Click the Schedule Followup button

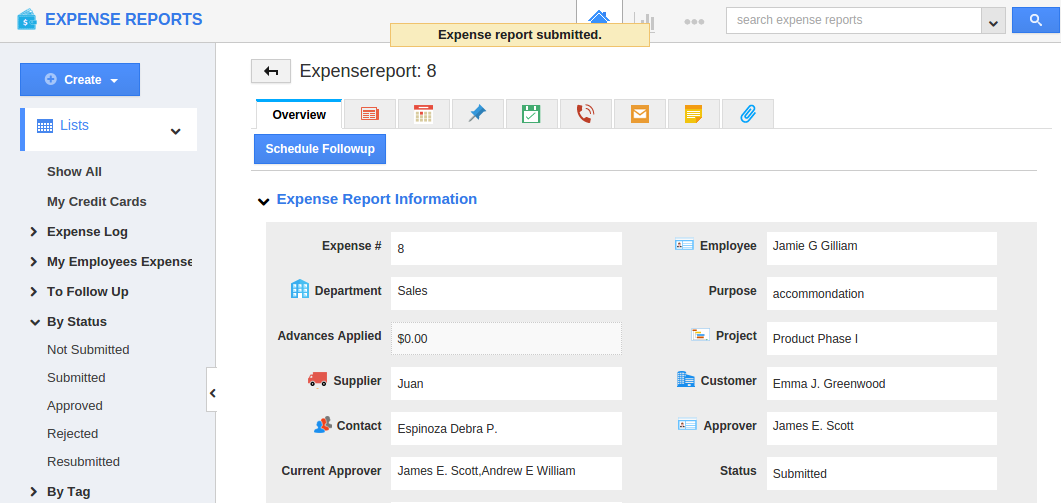pyautogui.click(x=320, y=149)
